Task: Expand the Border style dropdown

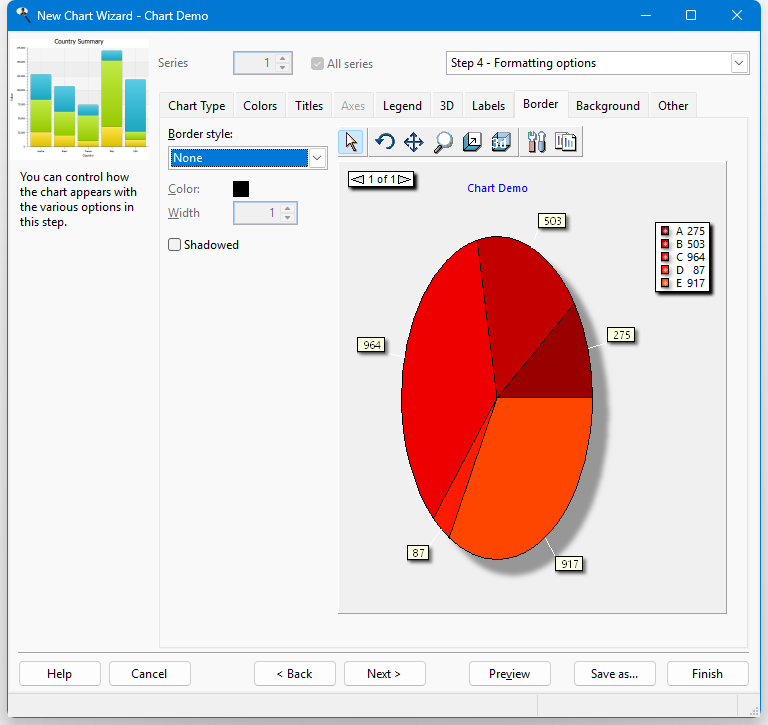Action: [317, 158]
